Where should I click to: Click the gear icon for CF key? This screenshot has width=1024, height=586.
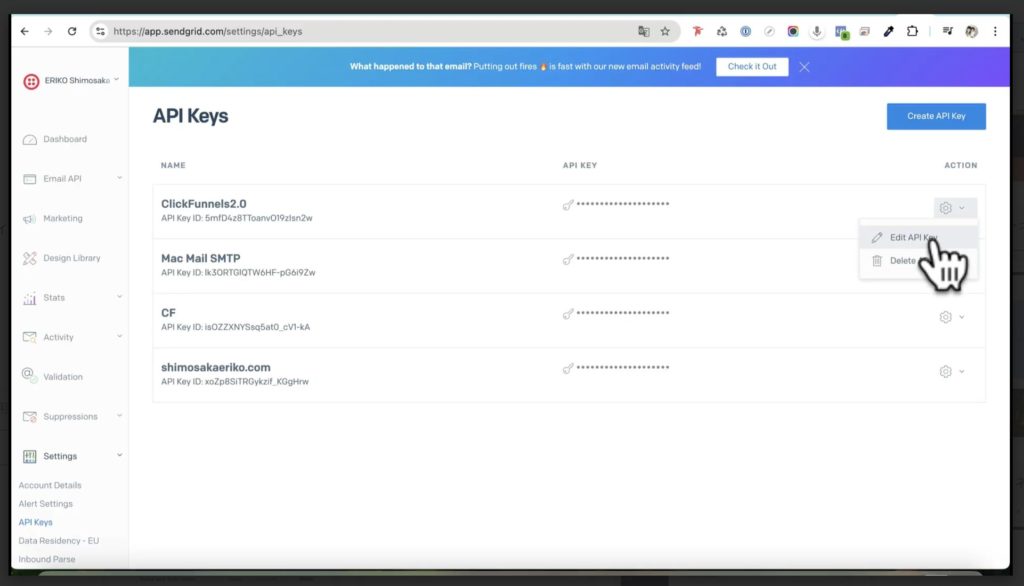pyautogui.click(x=945, y=317)
